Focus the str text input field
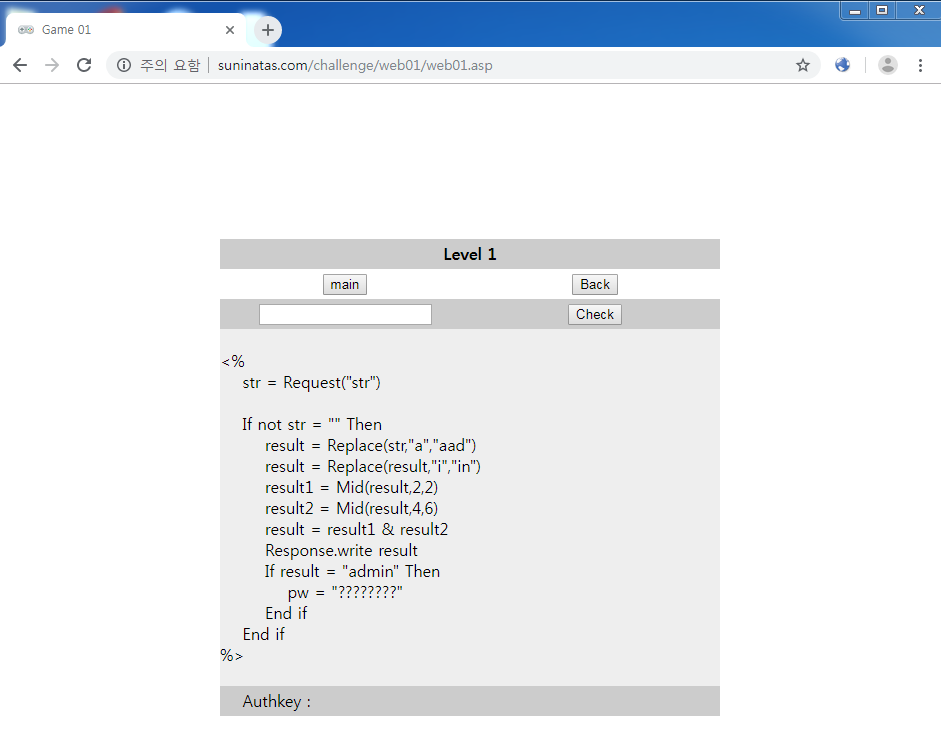The width and height of the screenshot is (941, 741). click(x=345, y=314)
